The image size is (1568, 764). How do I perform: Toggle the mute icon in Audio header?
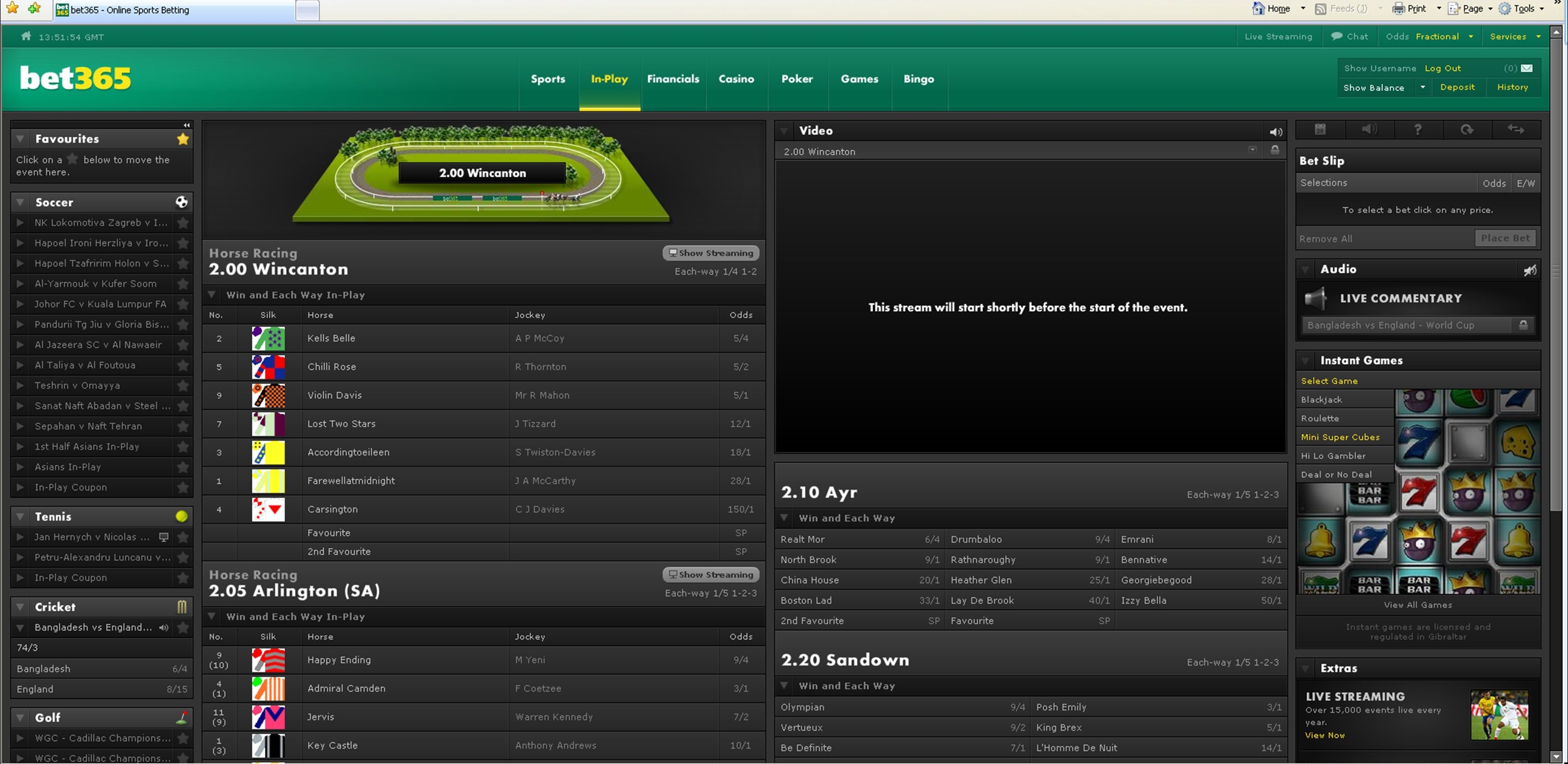click(x=1529, y=269)
